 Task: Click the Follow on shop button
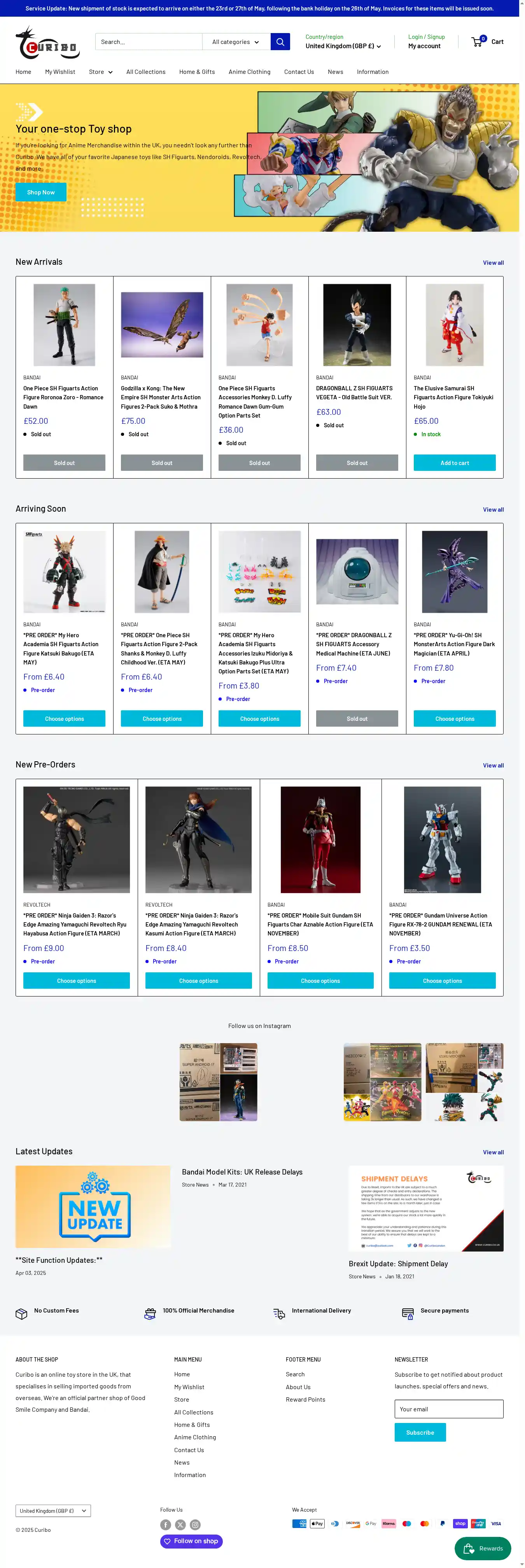[191, 1541]
